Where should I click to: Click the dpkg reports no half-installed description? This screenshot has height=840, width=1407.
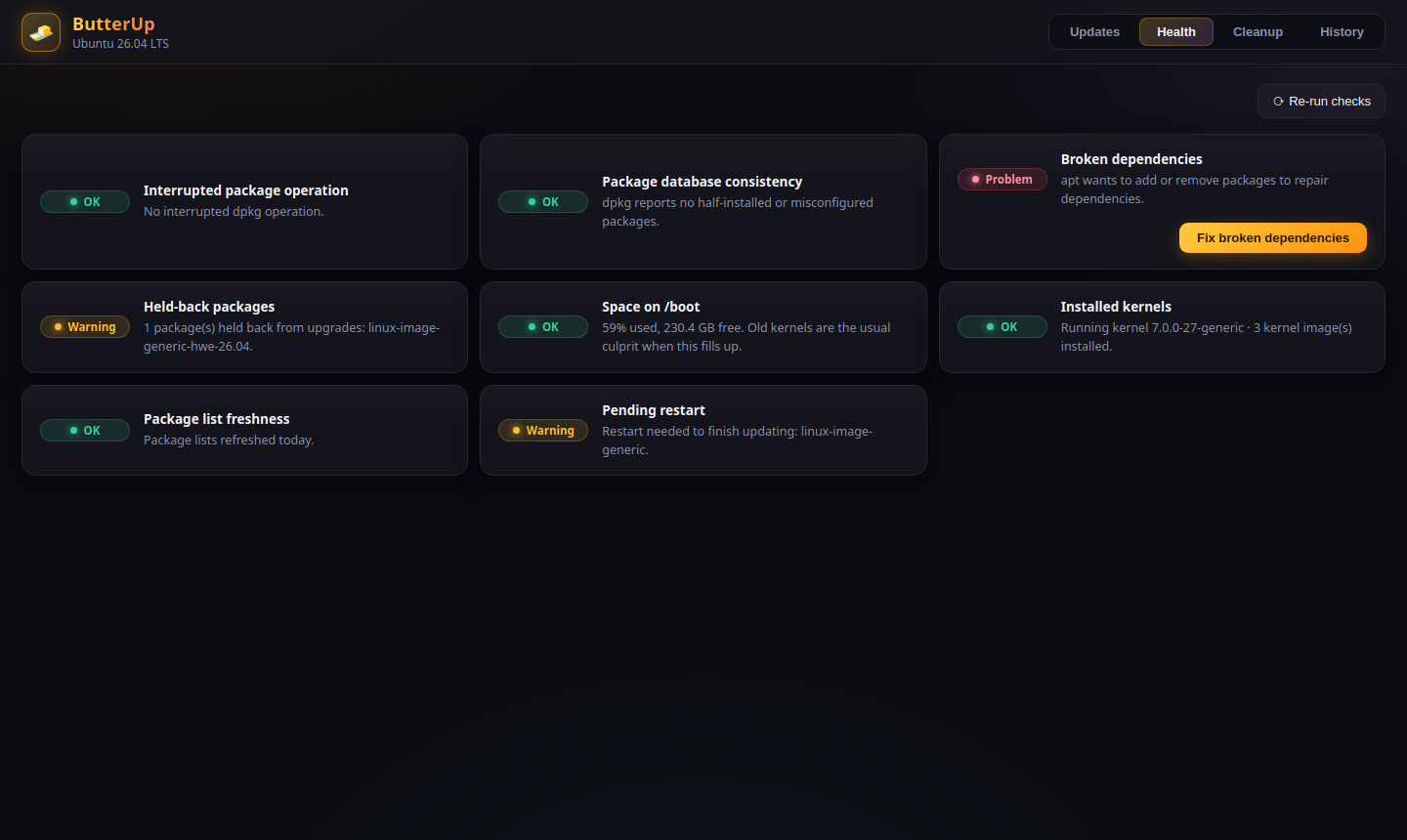tap(738, 212)
